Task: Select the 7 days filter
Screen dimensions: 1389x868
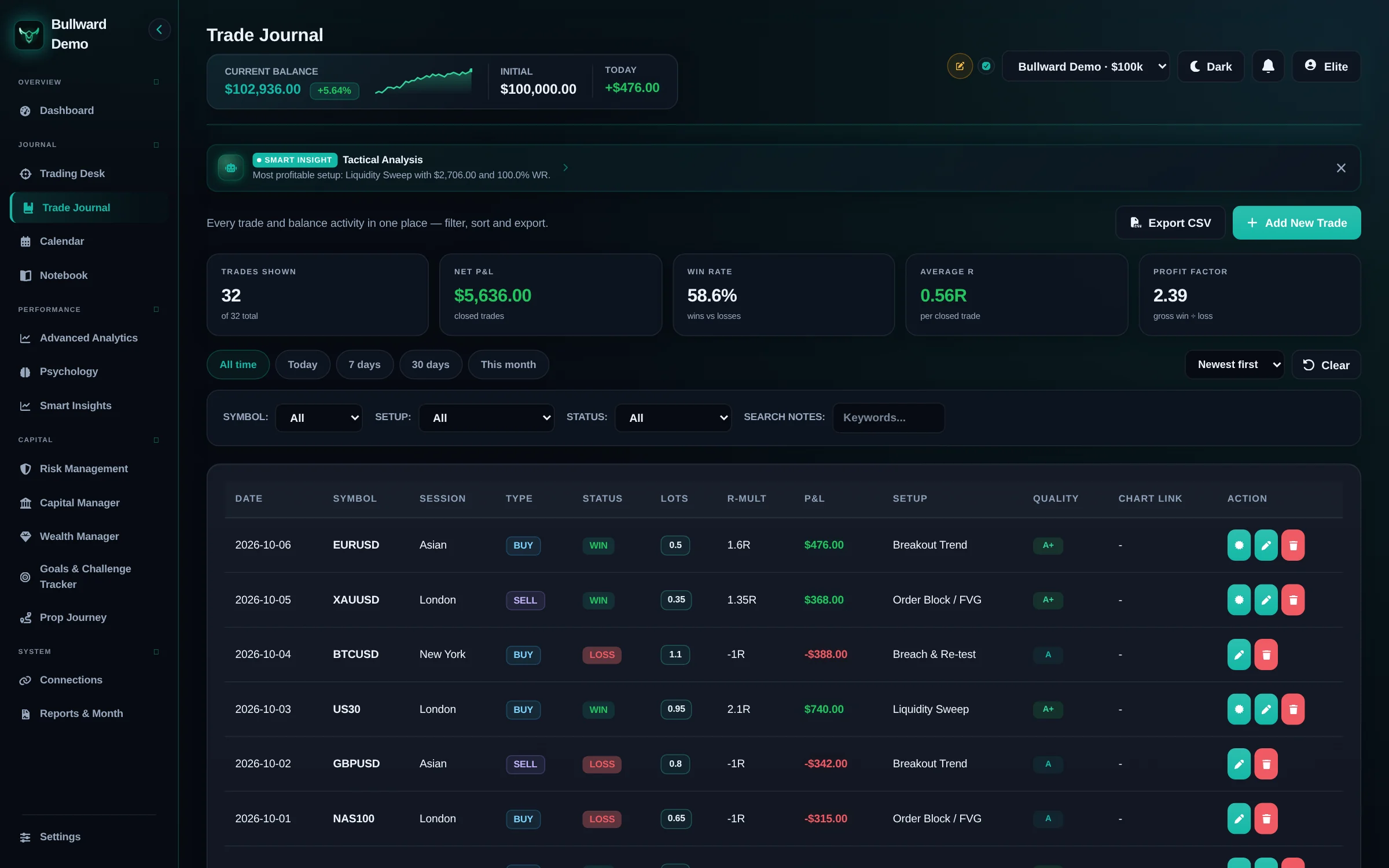Action: 365,365
